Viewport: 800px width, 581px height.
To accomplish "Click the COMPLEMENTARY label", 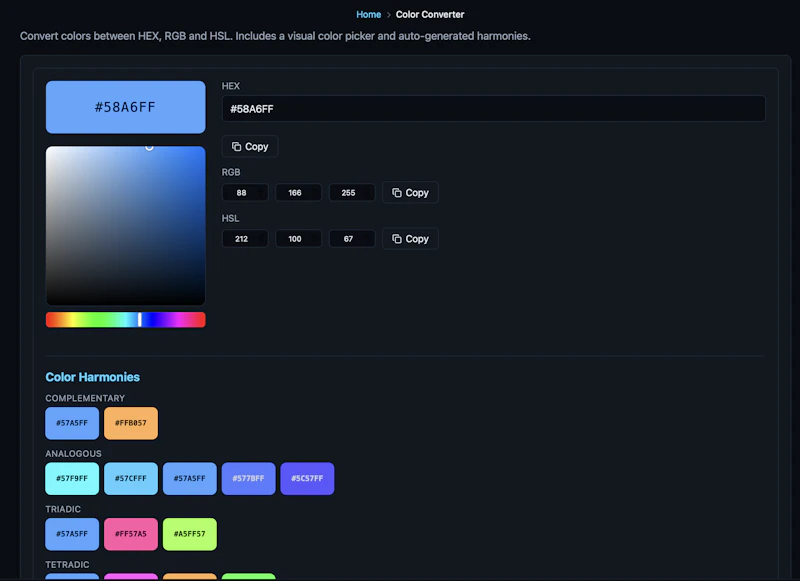I will click(x=85, y=398).
